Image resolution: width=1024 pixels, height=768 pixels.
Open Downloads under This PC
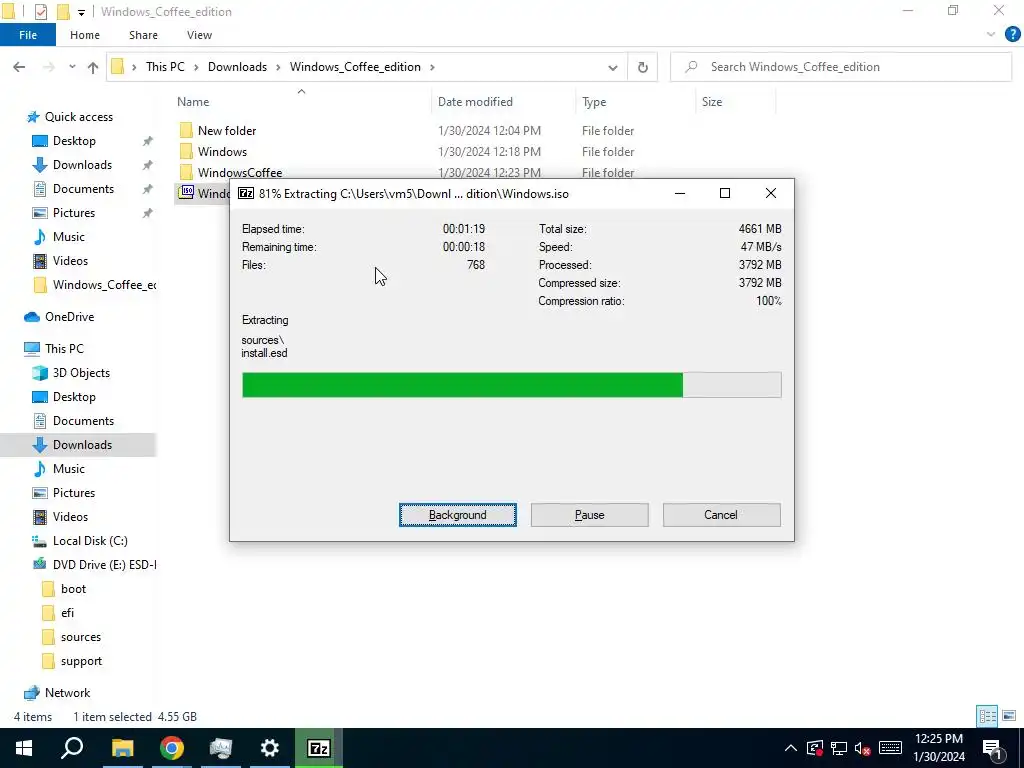tap(82, 445)
